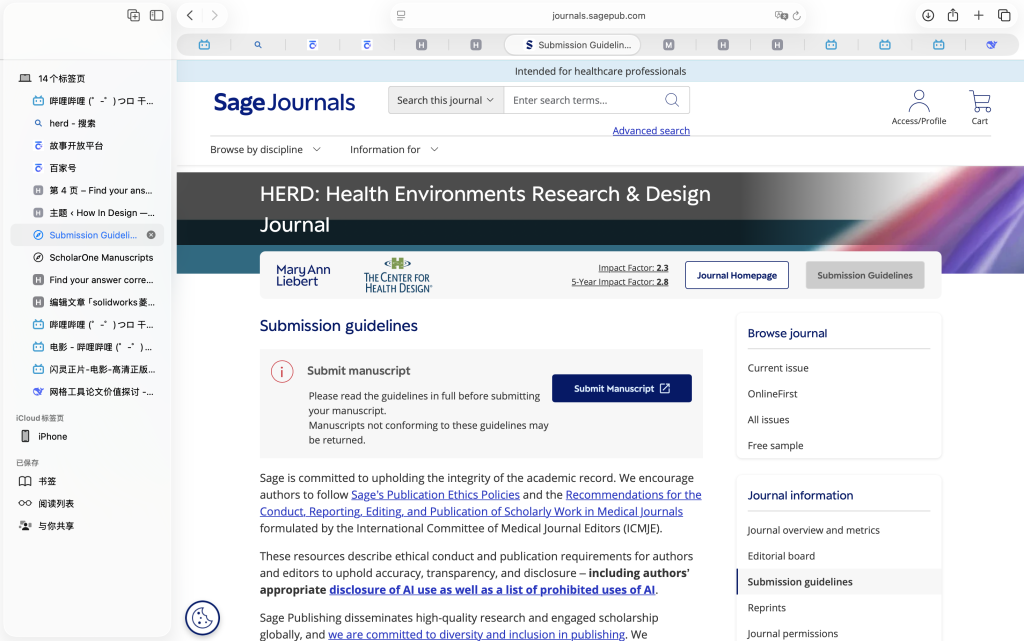Click the magnifier search icon in Sage search box
Screen dimensions: 1024x641
tap(672, 100)
